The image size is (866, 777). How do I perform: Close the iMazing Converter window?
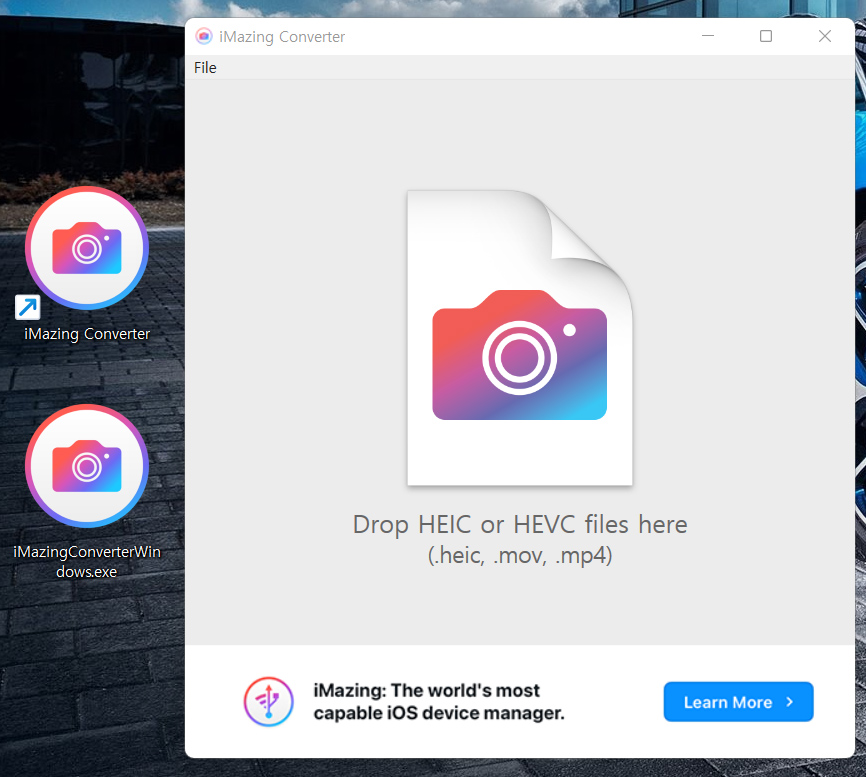825,36
